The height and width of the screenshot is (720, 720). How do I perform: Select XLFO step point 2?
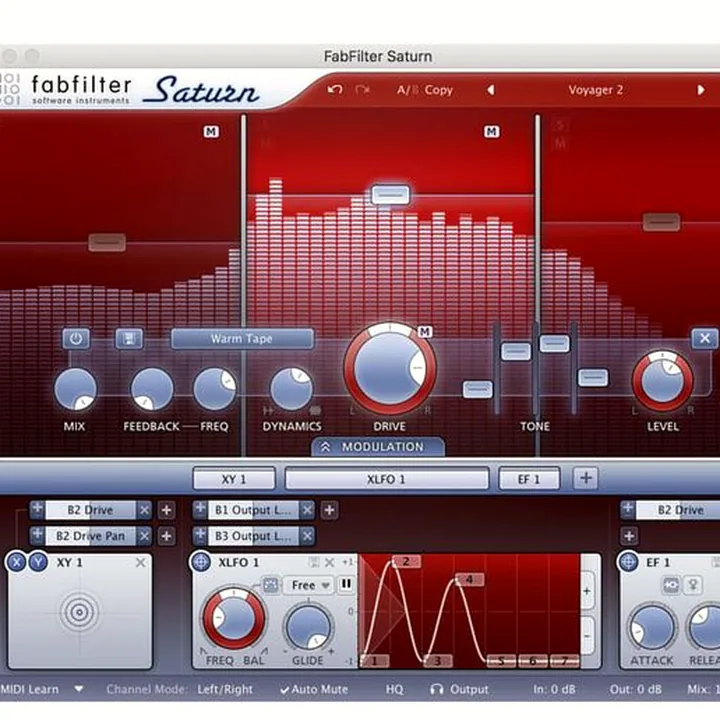[405, 562]
